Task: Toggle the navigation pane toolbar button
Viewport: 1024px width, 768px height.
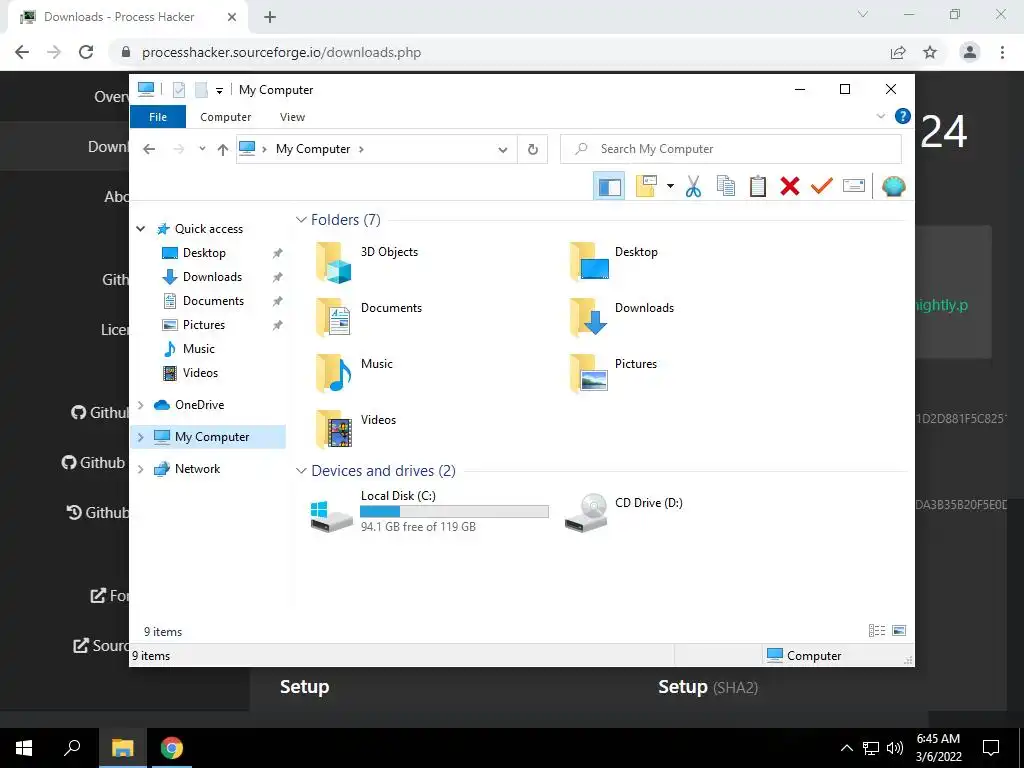Action: pyautogui.click(x=609, y=186)
